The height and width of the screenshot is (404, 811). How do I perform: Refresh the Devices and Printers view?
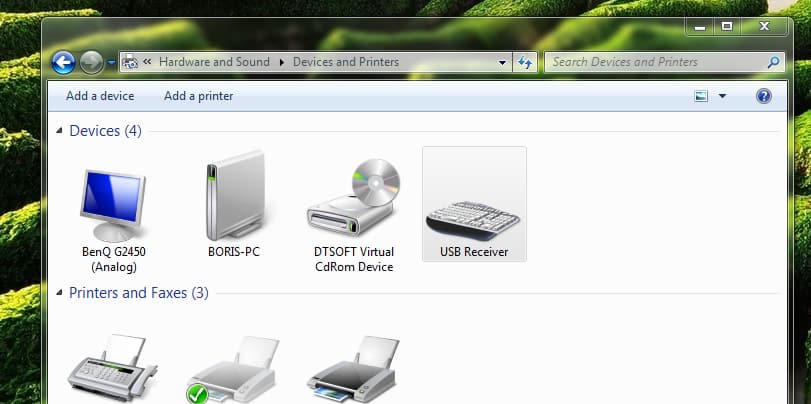[525, 62]
